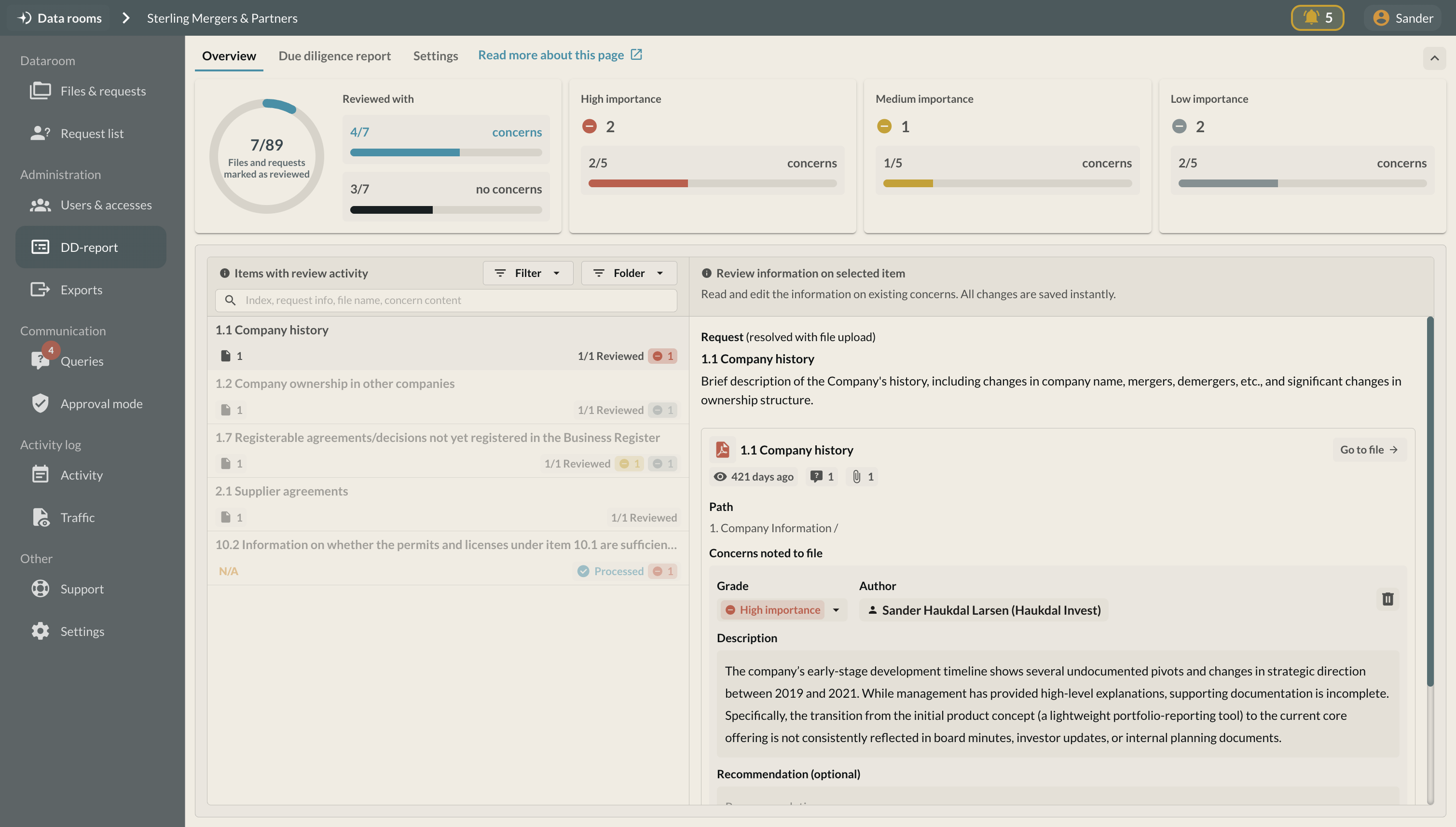Open the Filter dropdown
Screen dimensions: 1456x827
527,273
